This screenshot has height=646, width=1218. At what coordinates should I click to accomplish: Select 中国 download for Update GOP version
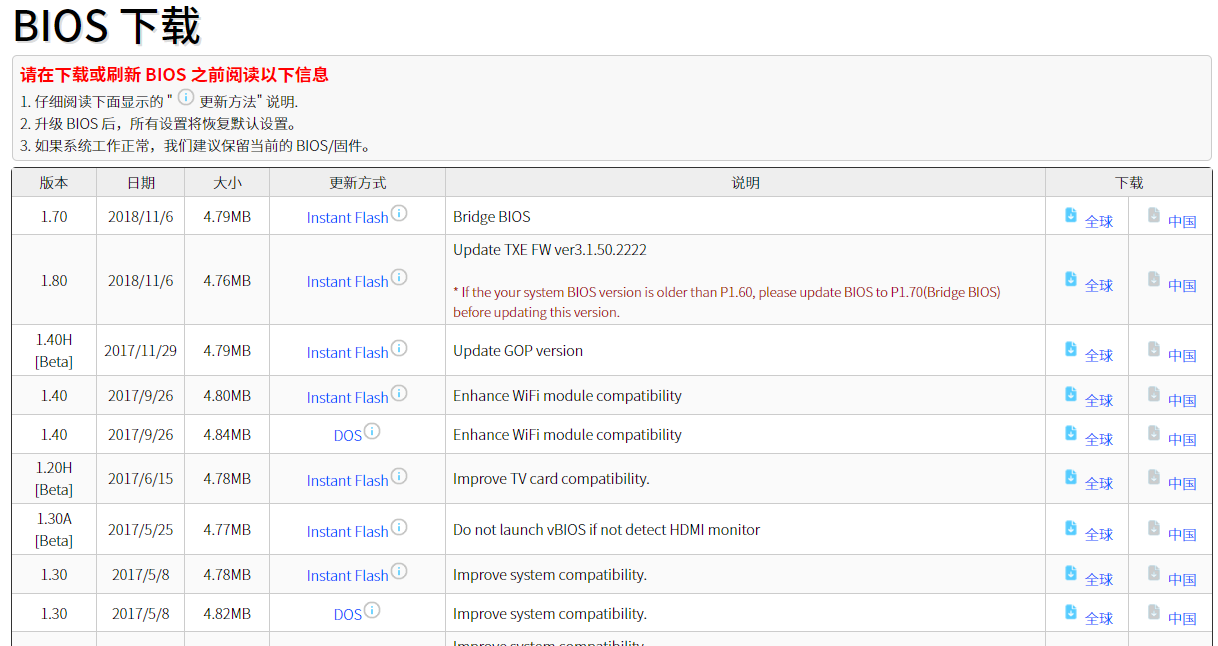point(1182,356)
